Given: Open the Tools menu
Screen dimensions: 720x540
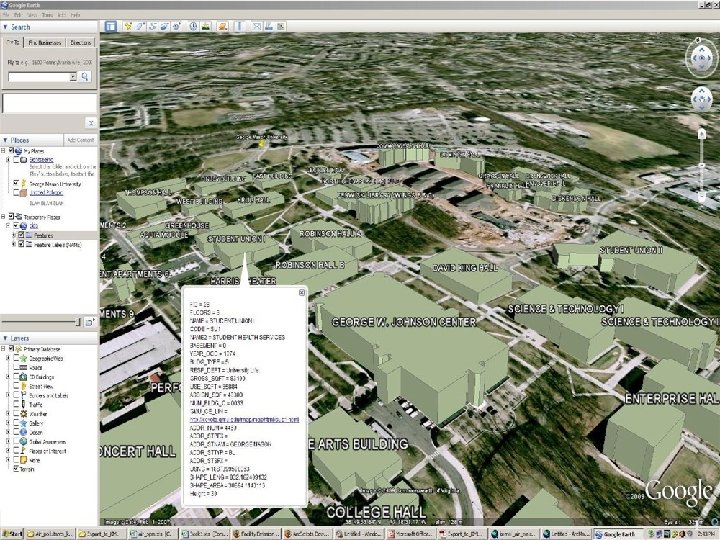Looking at the screenshot, I should pyautogui.click(x=47, y=15).
